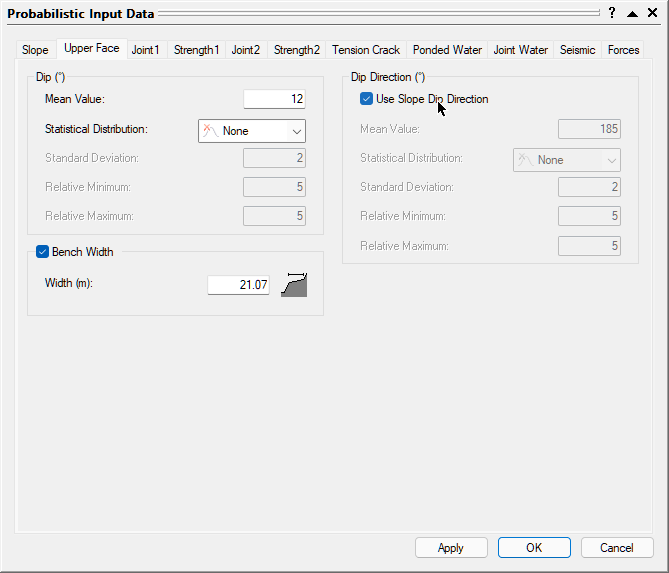This screenshot has width=669, height=573.
Task: Click Dip Relative Maximum field
Action: pyautogui.click(x=274, y=216)
